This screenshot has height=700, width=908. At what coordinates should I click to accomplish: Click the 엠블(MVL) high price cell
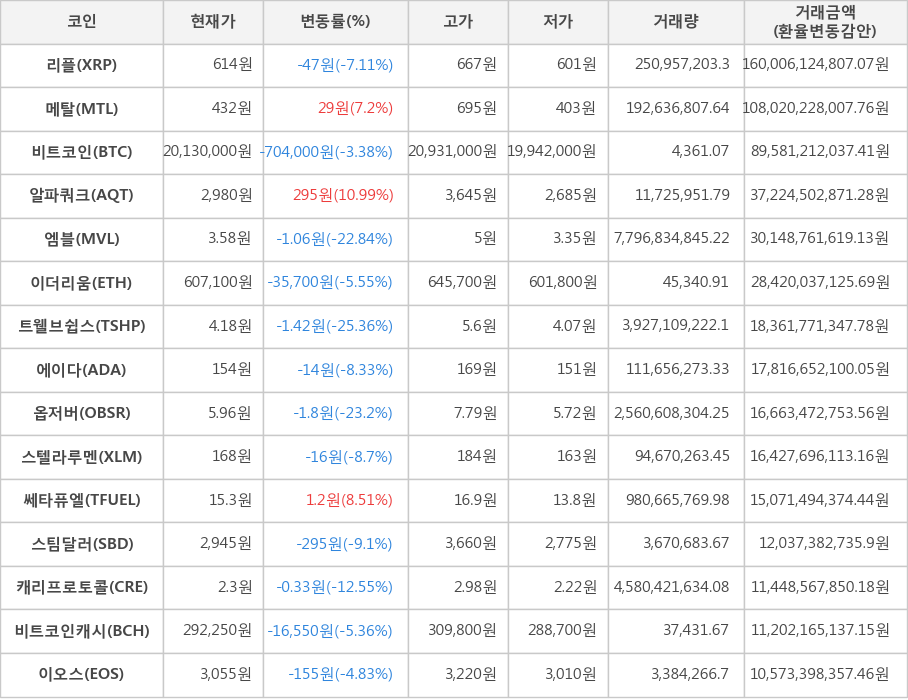456,240
